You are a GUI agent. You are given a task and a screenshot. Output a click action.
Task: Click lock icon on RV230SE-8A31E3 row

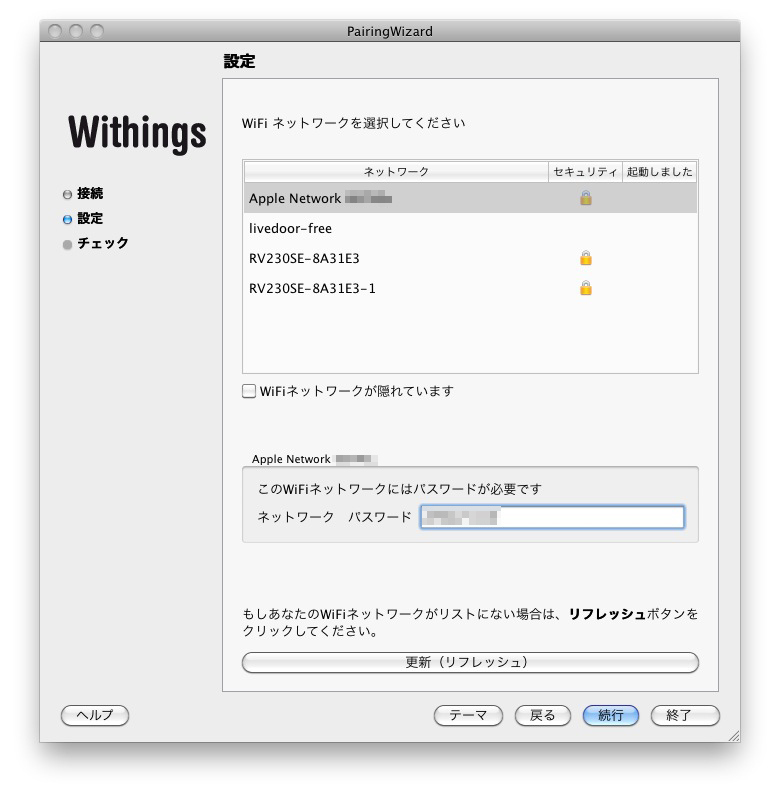pyautogui.click(x=586, y=258)
